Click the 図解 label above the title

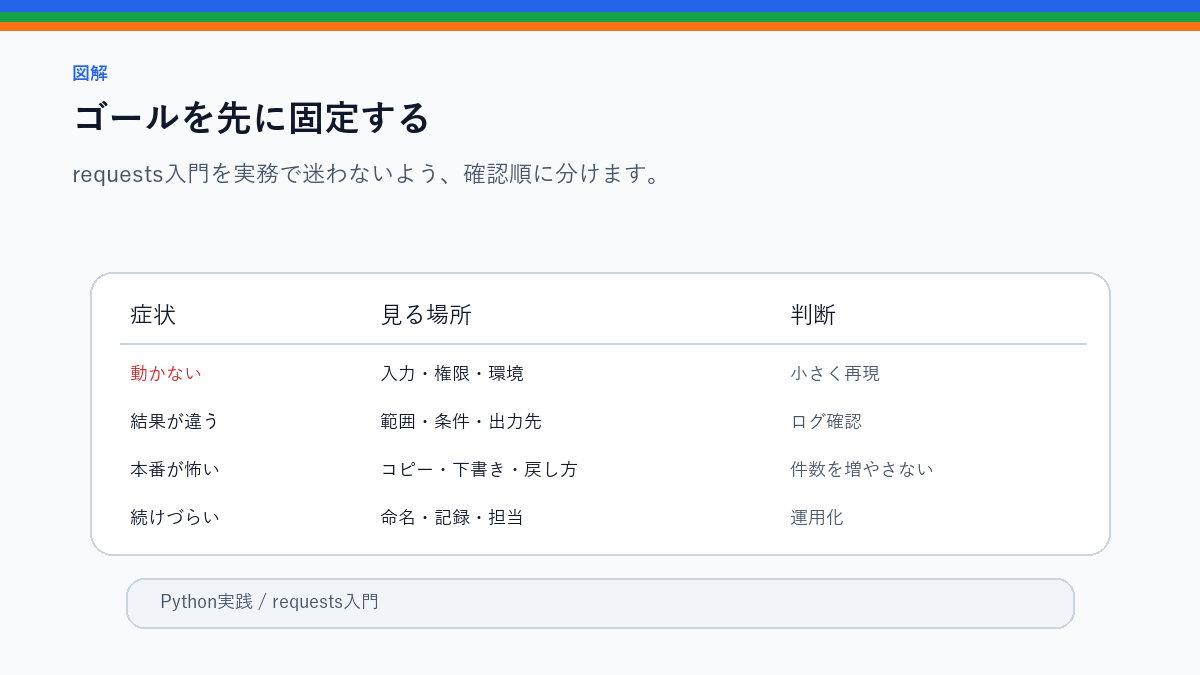(90, 73)
